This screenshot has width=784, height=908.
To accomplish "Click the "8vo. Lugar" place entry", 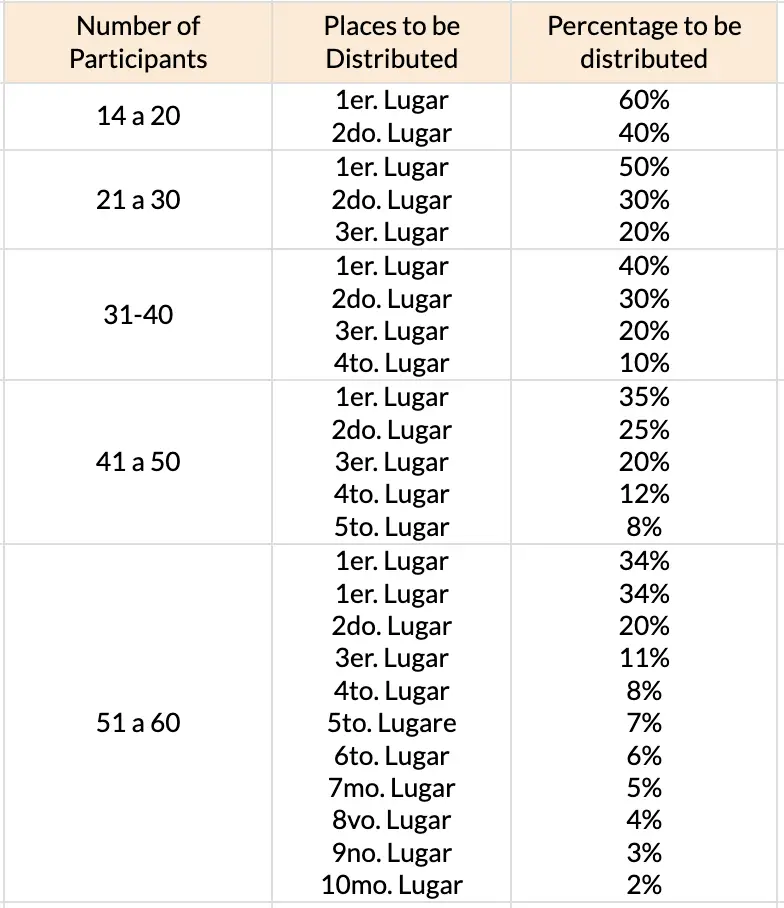I will (391, 821).
